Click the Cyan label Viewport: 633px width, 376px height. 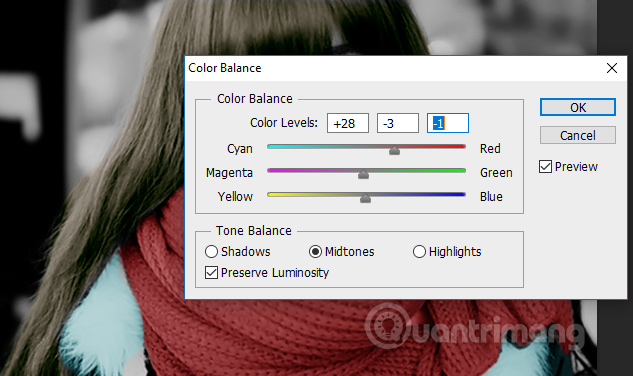point(240,149)
